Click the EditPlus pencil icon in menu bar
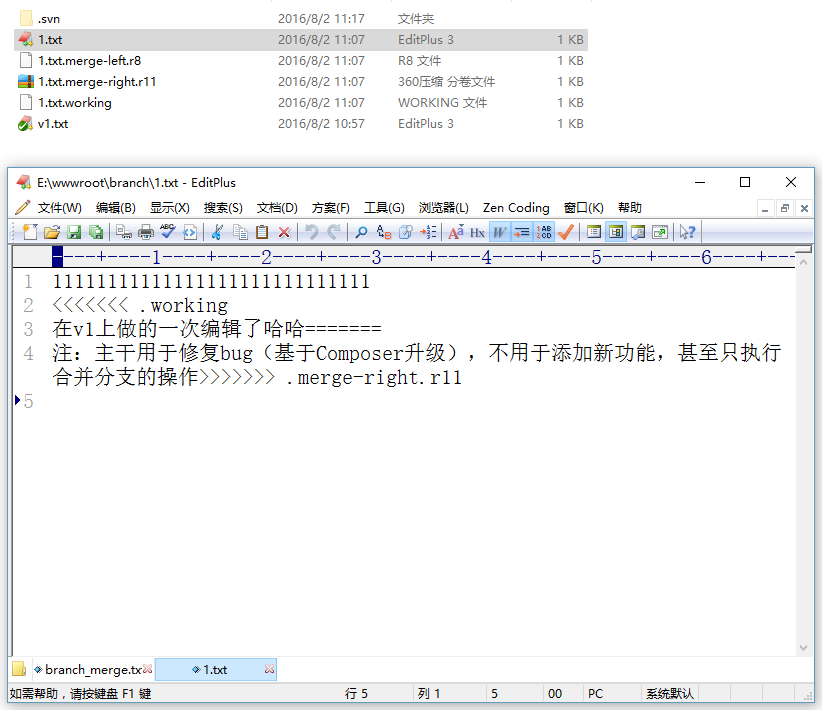This screenshot has height=710, width=822. 22,208
